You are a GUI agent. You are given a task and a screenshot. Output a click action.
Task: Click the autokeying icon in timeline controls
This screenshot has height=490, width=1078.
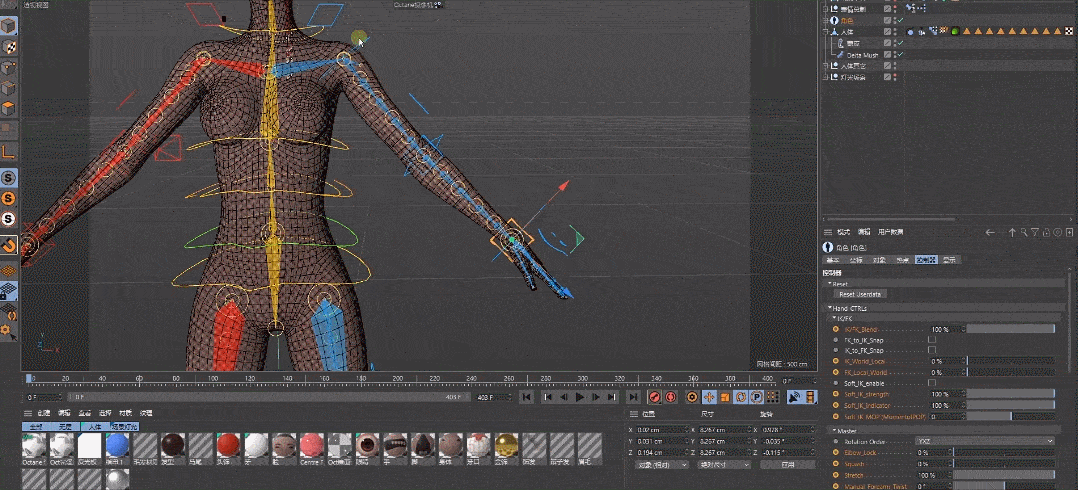tap(671, 397)
